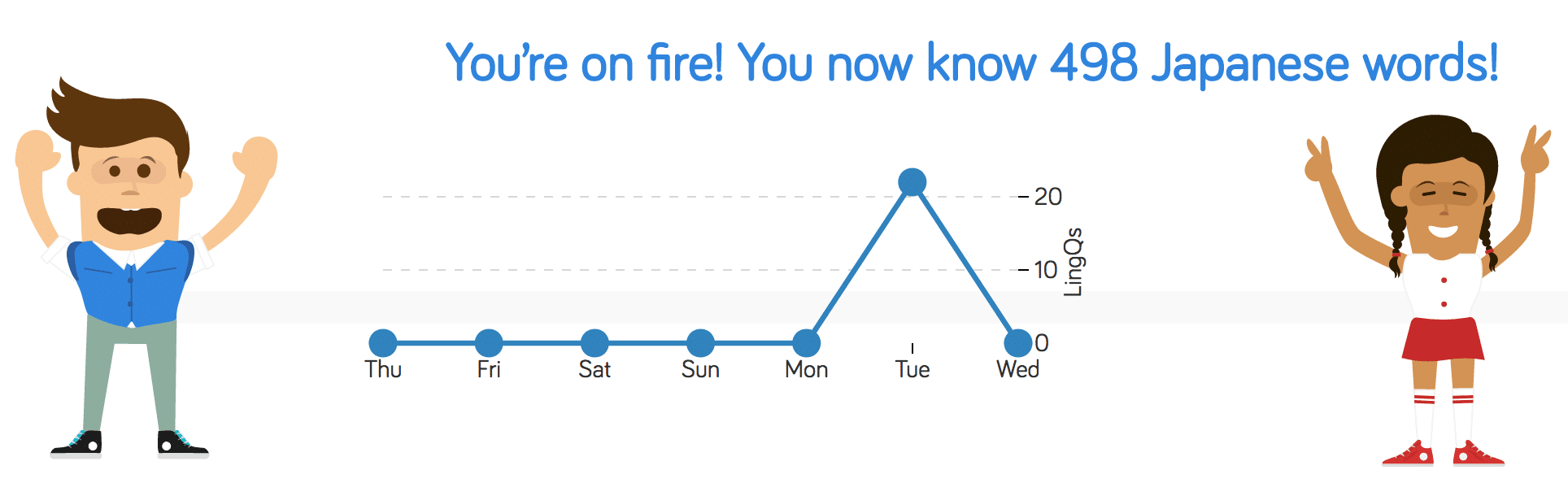Select the Mon day label
1568x483 pixels.
806,370
